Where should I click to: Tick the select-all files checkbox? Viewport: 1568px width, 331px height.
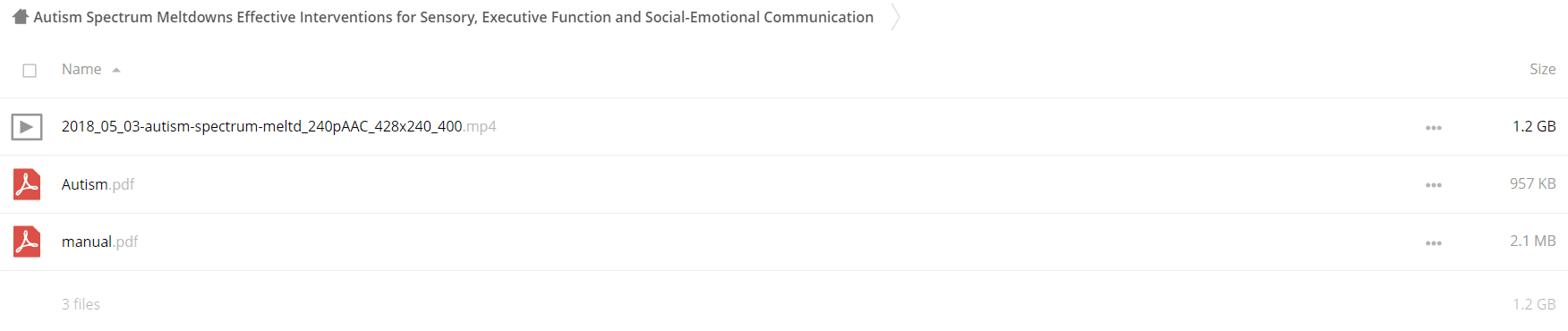pyautogui.click(x=30, y=70)
